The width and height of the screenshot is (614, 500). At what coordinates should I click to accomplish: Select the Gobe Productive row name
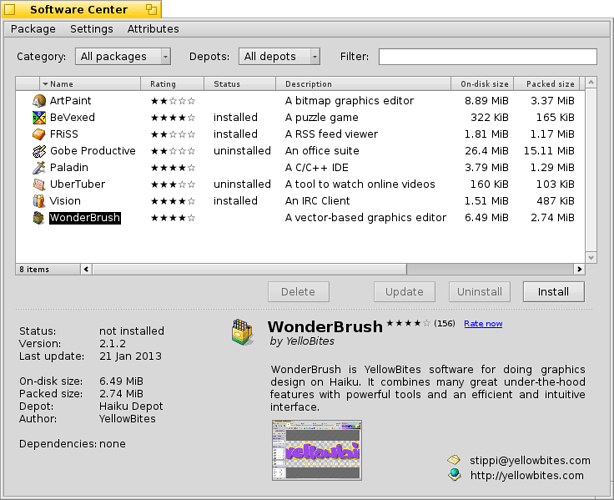(x=93, y=151)
